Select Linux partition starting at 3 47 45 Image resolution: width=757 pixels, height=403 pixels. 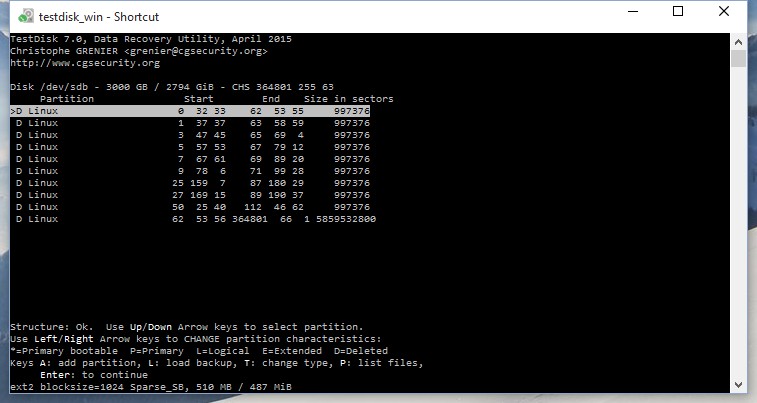(190, 135)
